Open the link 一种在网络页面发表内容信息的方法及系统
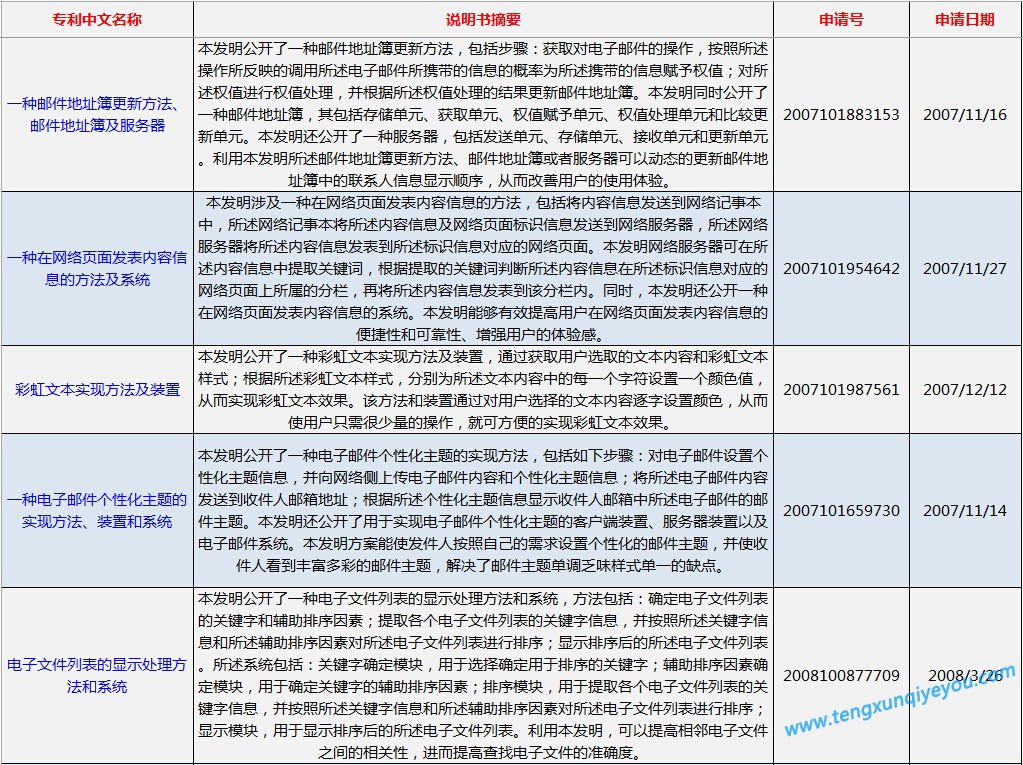 (x=97, y=269)
